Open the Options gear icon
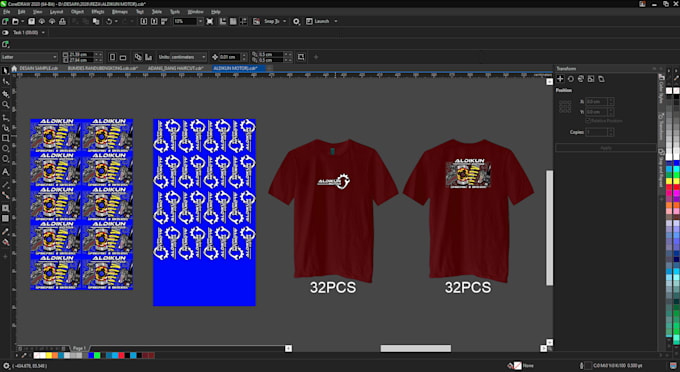 pyautogui.click(x=296, y=21)
